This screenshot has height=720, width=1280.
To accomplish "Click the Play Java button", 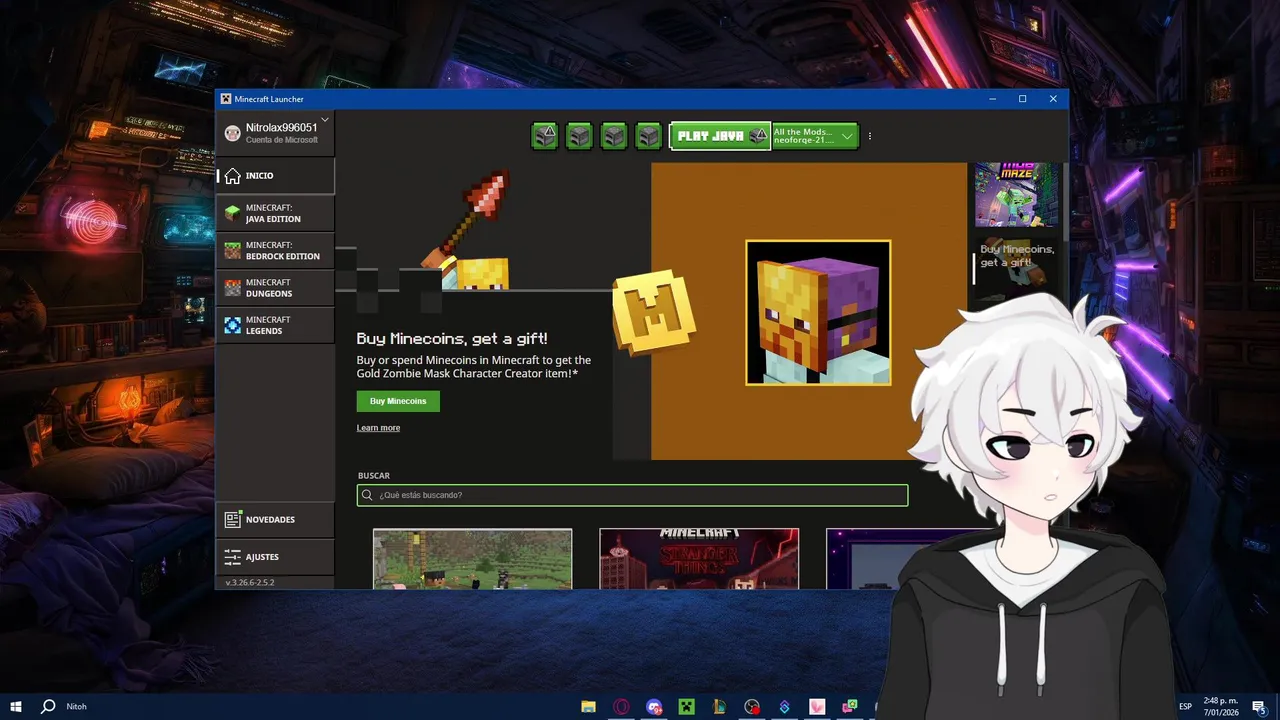I will 720,136.
